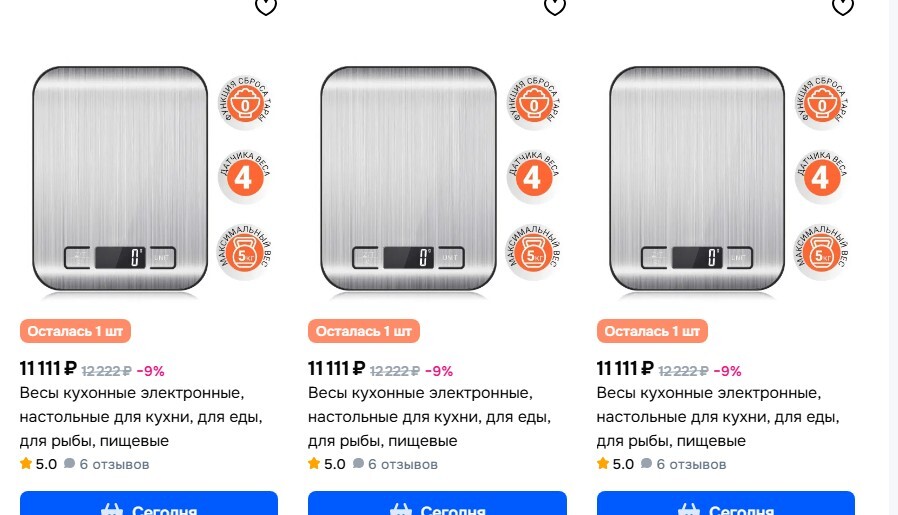Open middle kitchen scale product image
The height and width of the screenshot is (515, 898).
(x=408, y=179)
